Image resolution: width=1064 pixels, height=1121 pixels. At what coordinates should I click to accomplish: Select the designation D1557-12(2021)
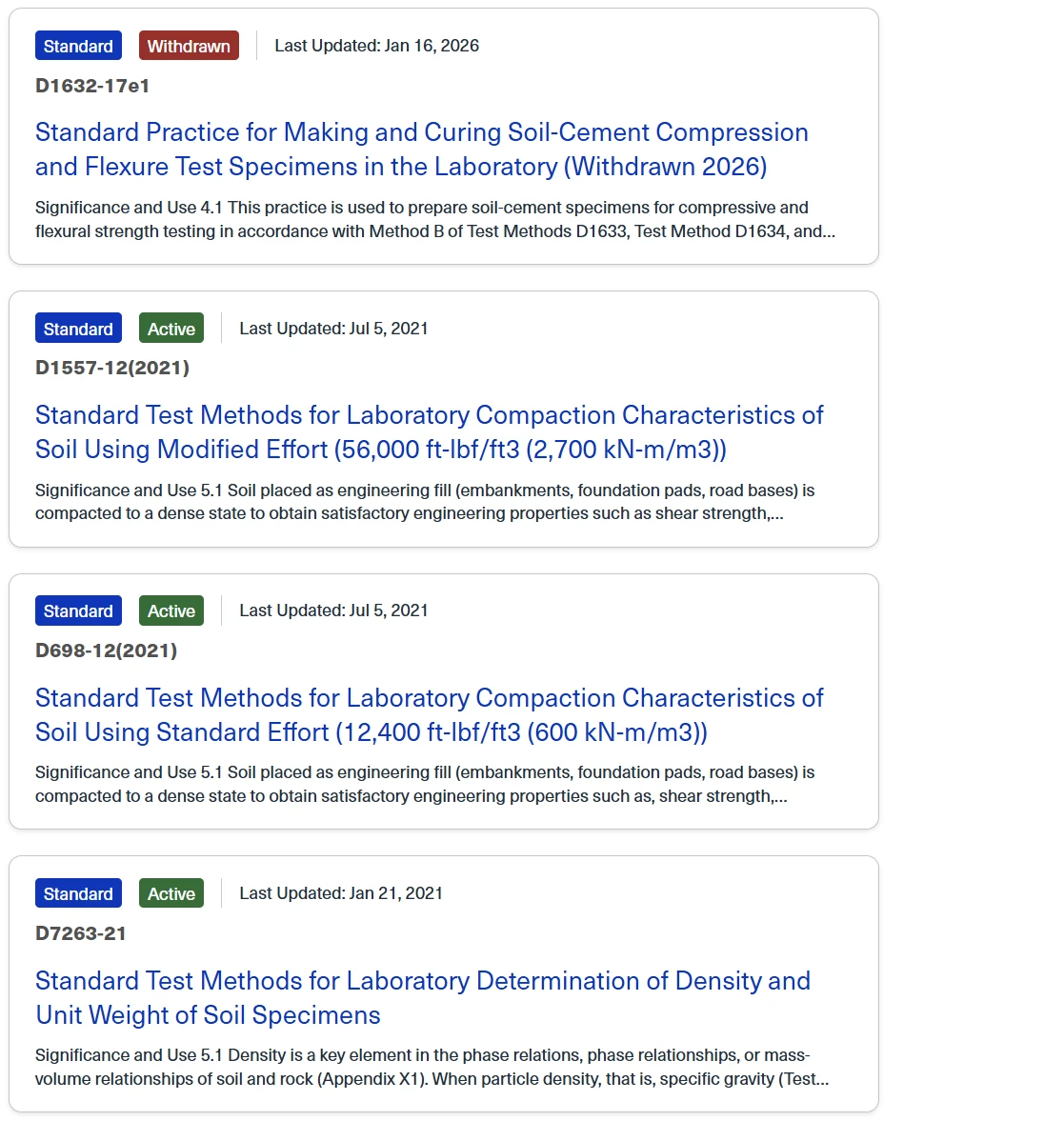click(x=112, y=369)
